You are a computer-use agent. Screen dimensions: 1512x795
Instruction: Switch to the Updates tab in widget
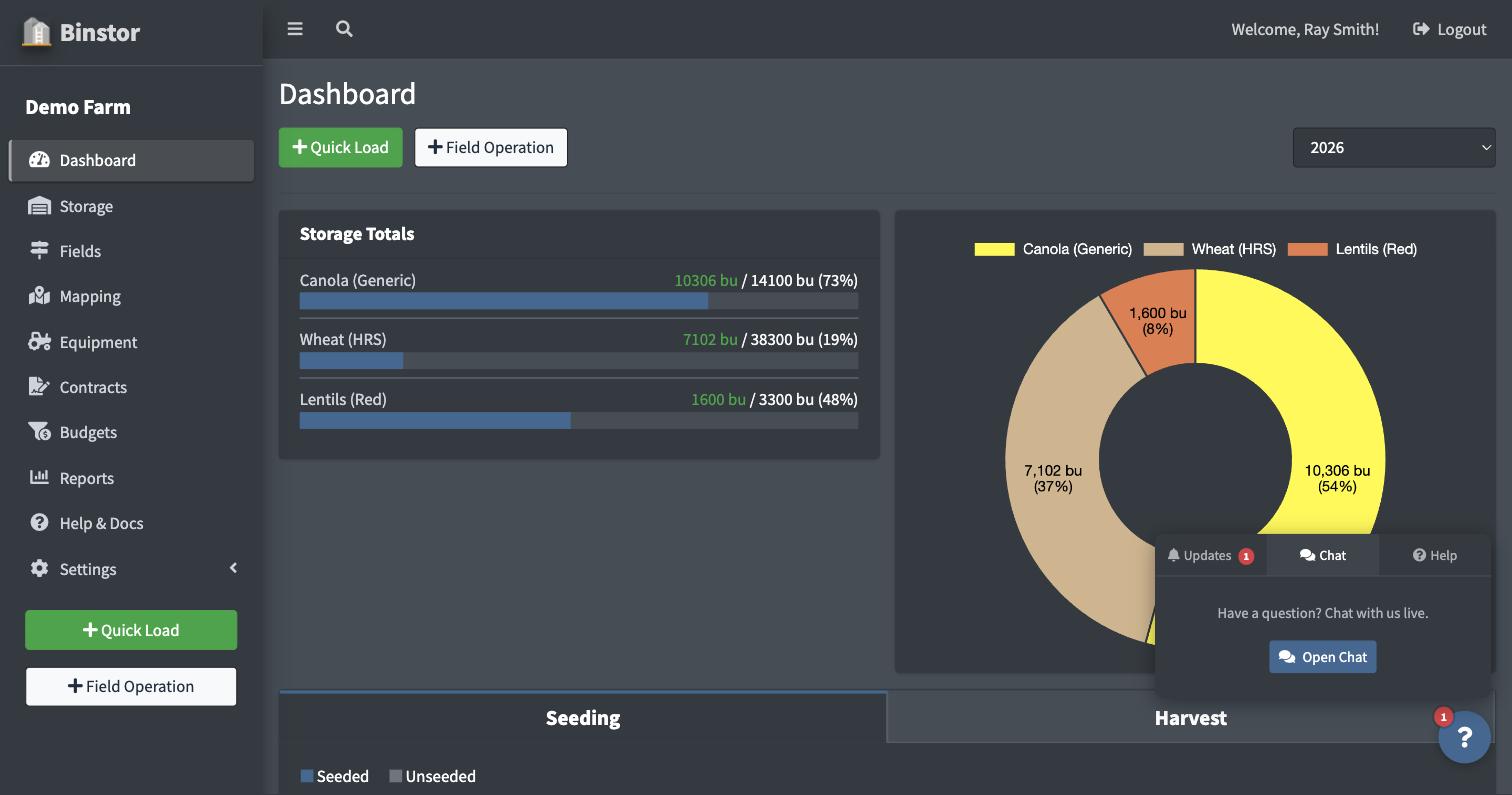(x=1210, y=555)
